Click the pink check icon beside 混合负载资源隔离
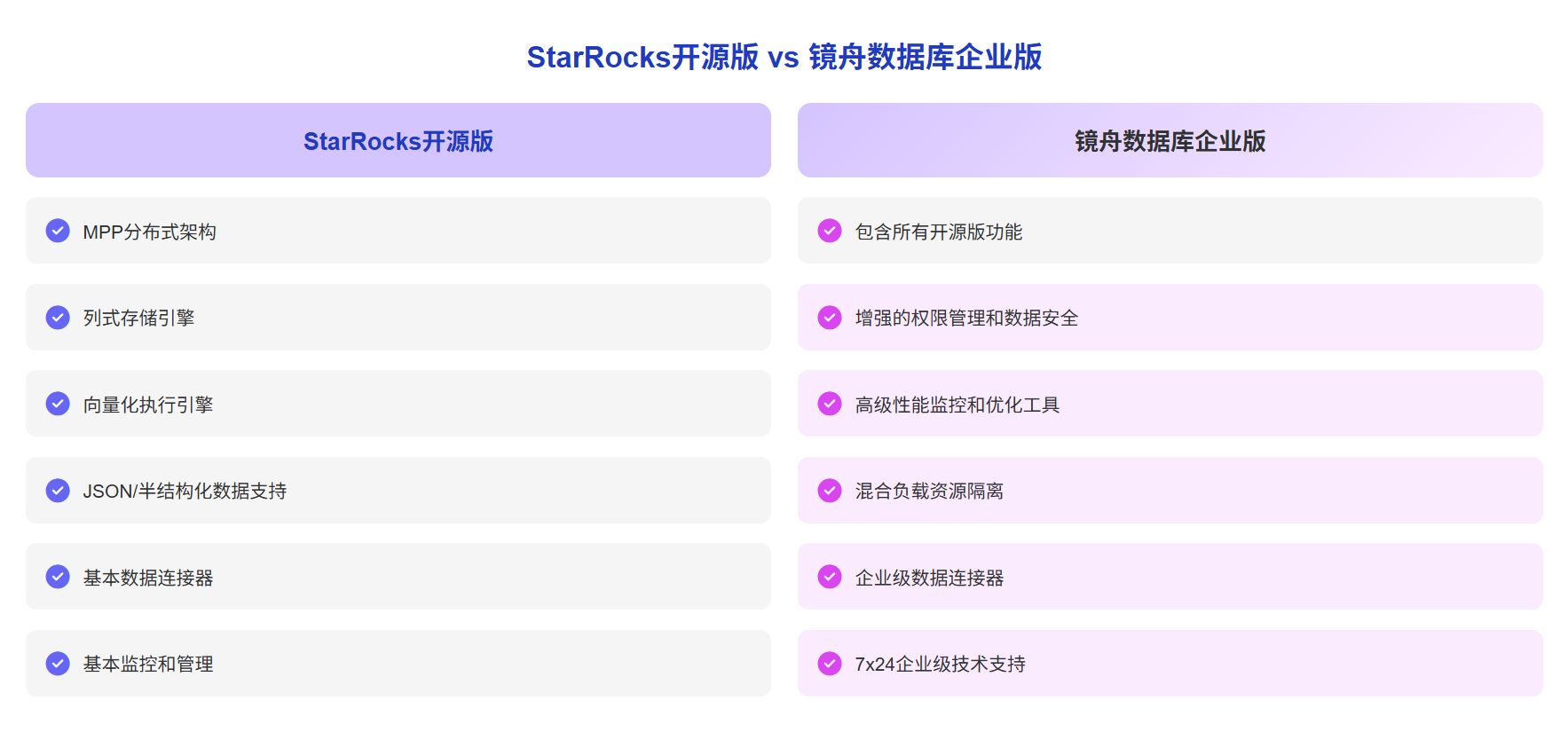This screenshot has height=732, width=1568. click(x=830, y=491)
